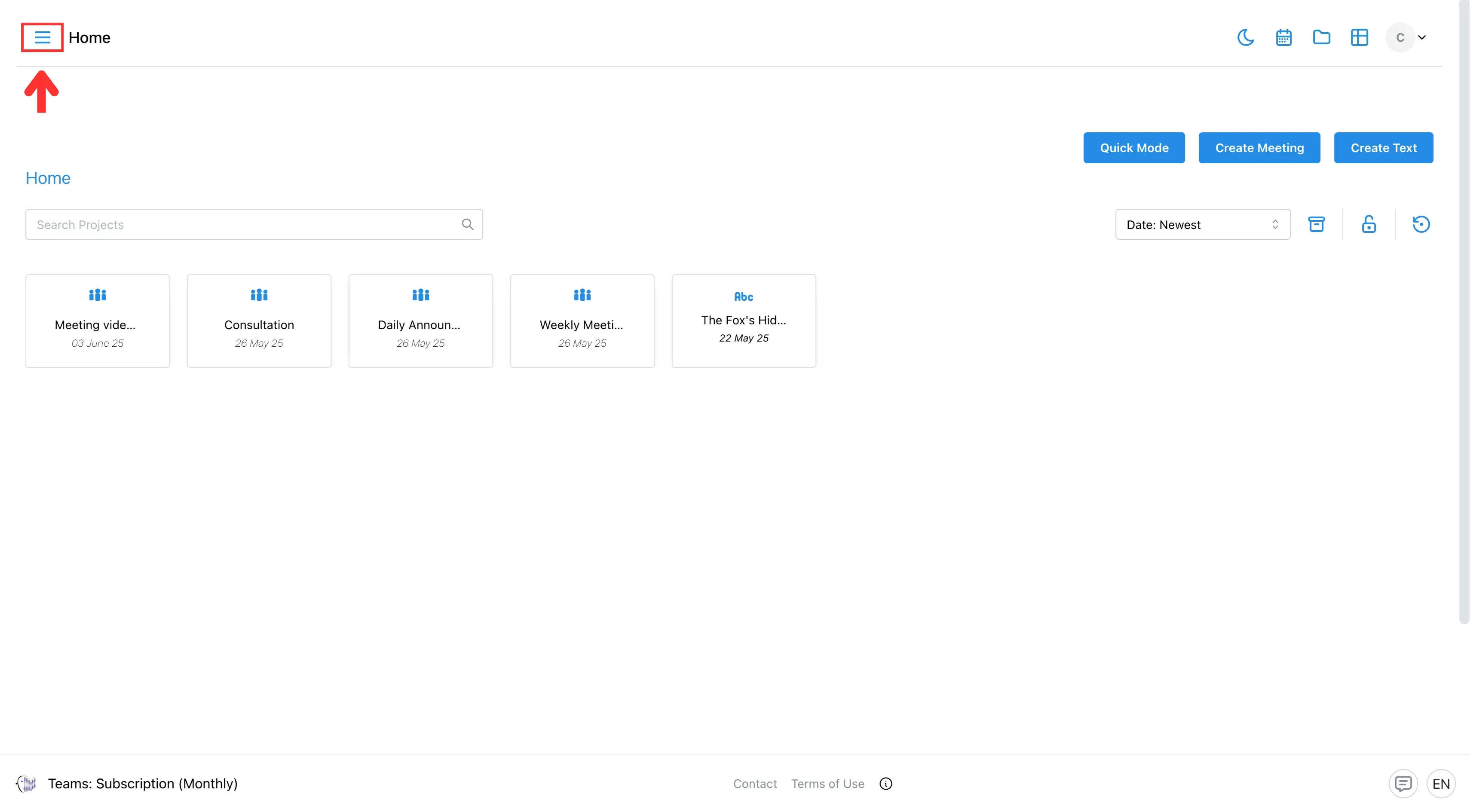Open the chat feedback icon
The width and height of the screenshot is (1470, 812).
pos(1403,784)
